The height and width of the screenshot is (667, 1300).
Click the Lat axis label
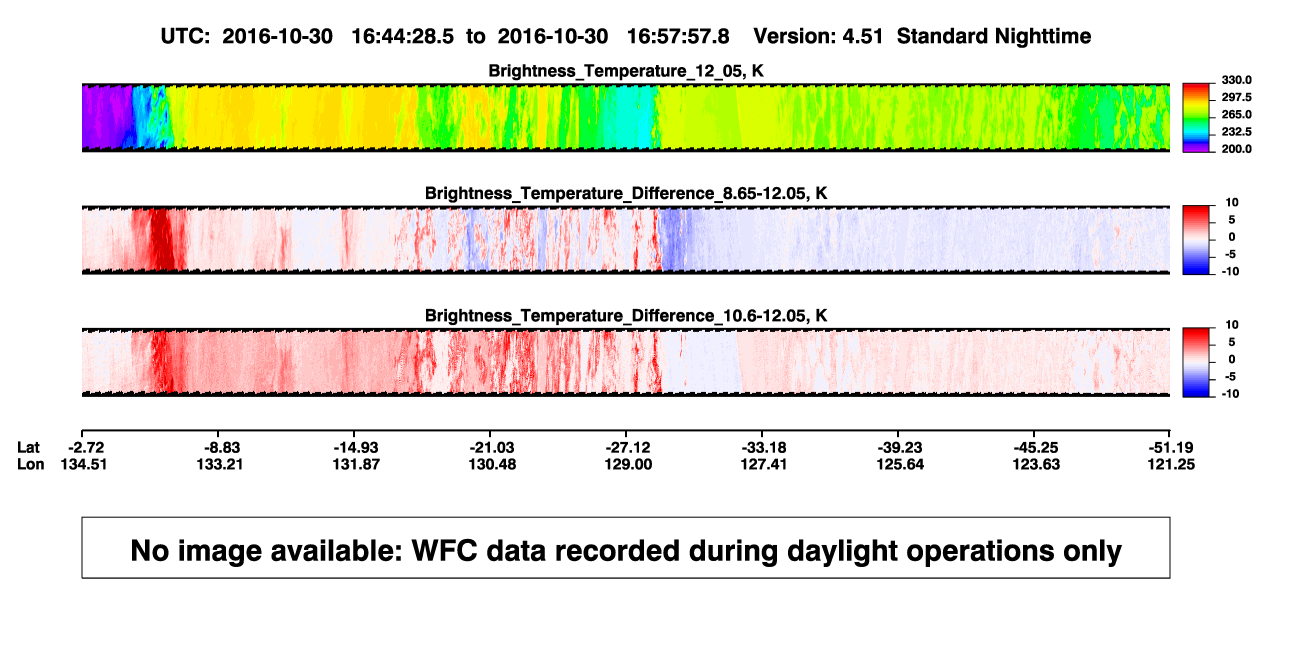point(27,447)
